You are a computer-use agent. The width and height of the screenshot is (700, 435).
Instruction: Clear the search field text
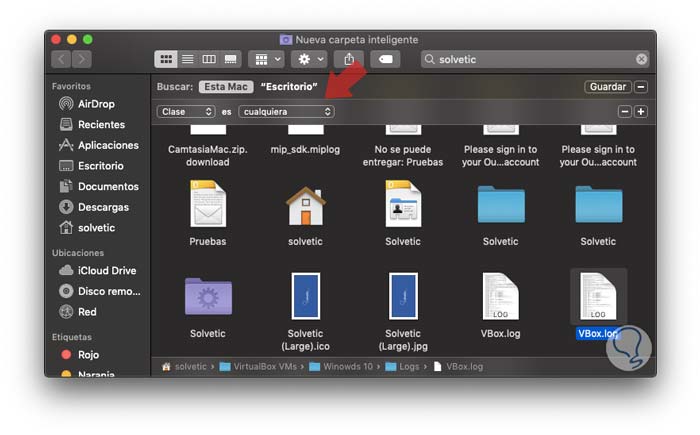(642, 59)
